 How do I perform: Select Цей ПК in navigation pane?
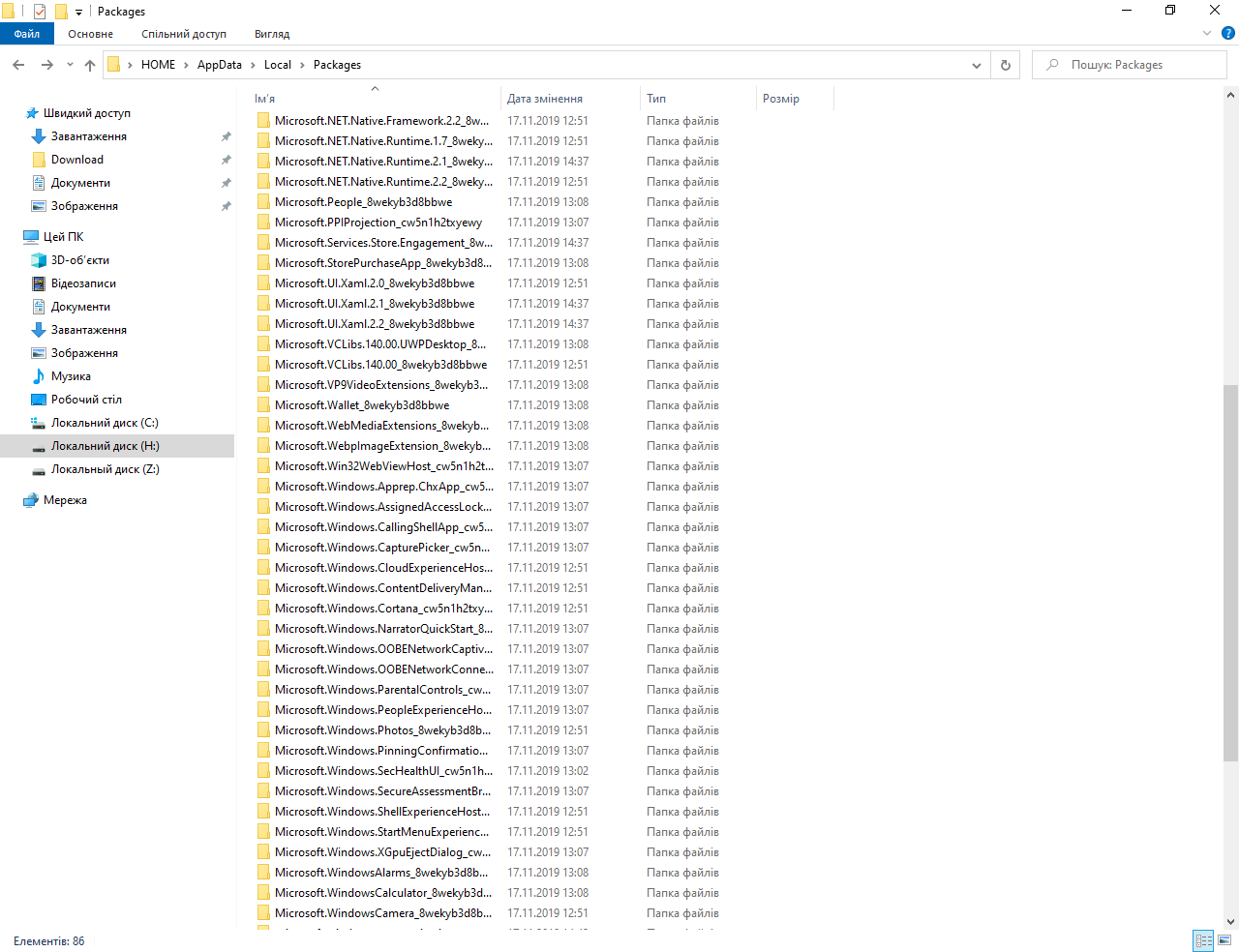tap(63, 236)
